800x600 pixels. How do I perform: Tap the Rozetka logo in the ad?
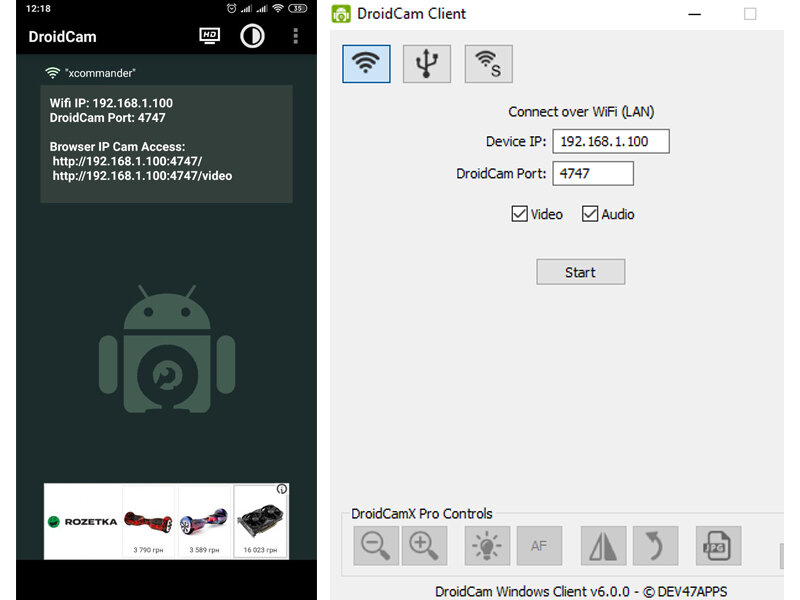[82, 521]
